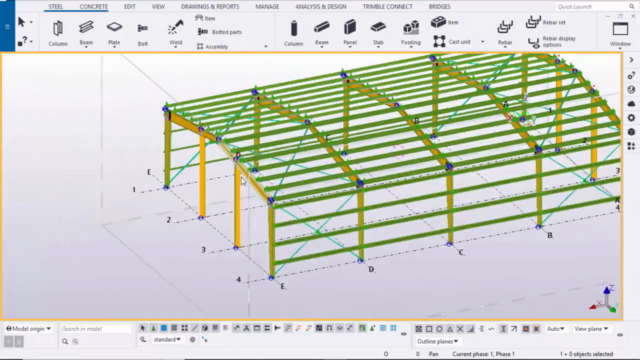
Task: Open the TRIMBLE CONNECT tab
Action: 387,7
